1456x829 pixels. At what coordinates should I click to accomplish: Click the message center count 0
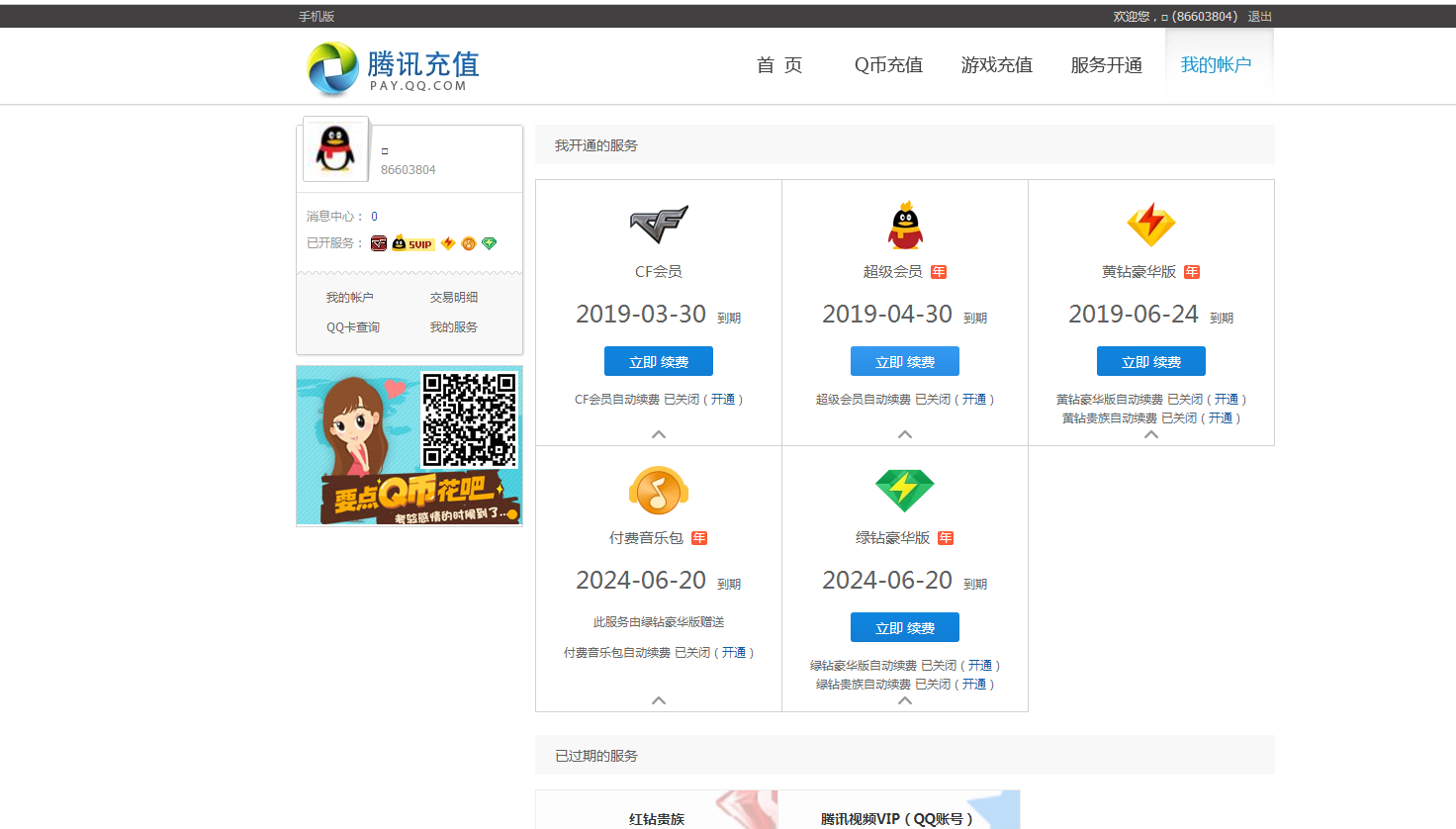[x=374, y=217]
